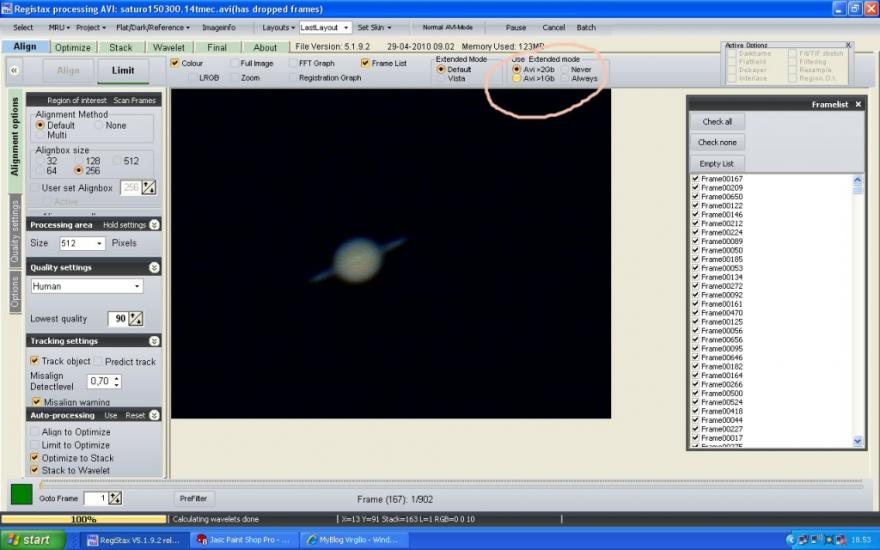This screenshot has height=550, width=880.
Task: Adjust the Misalign Detectlevel spinner
Action: coord(117,382)
